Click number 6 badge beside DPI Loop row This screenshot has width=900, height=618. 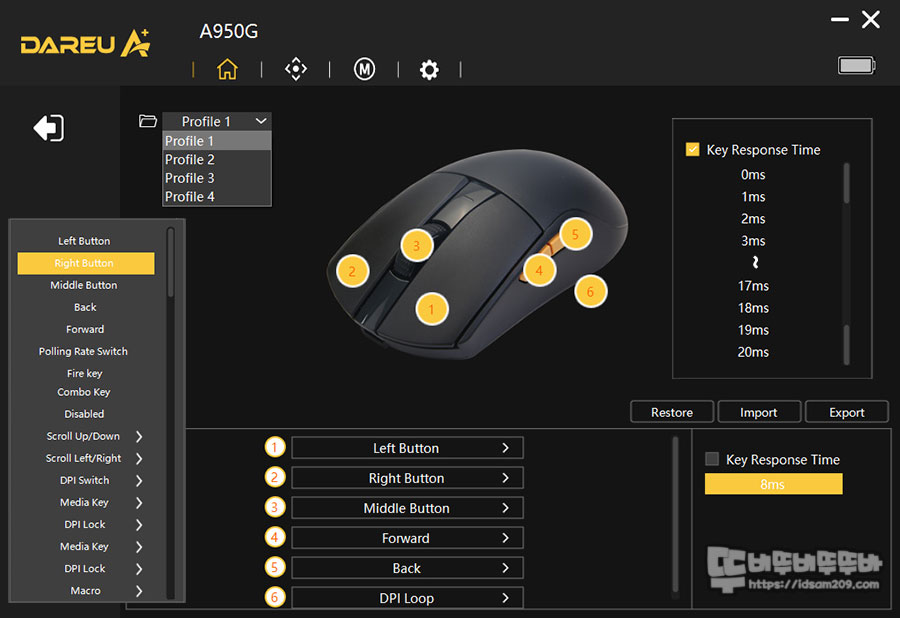(x=275, y=597)
